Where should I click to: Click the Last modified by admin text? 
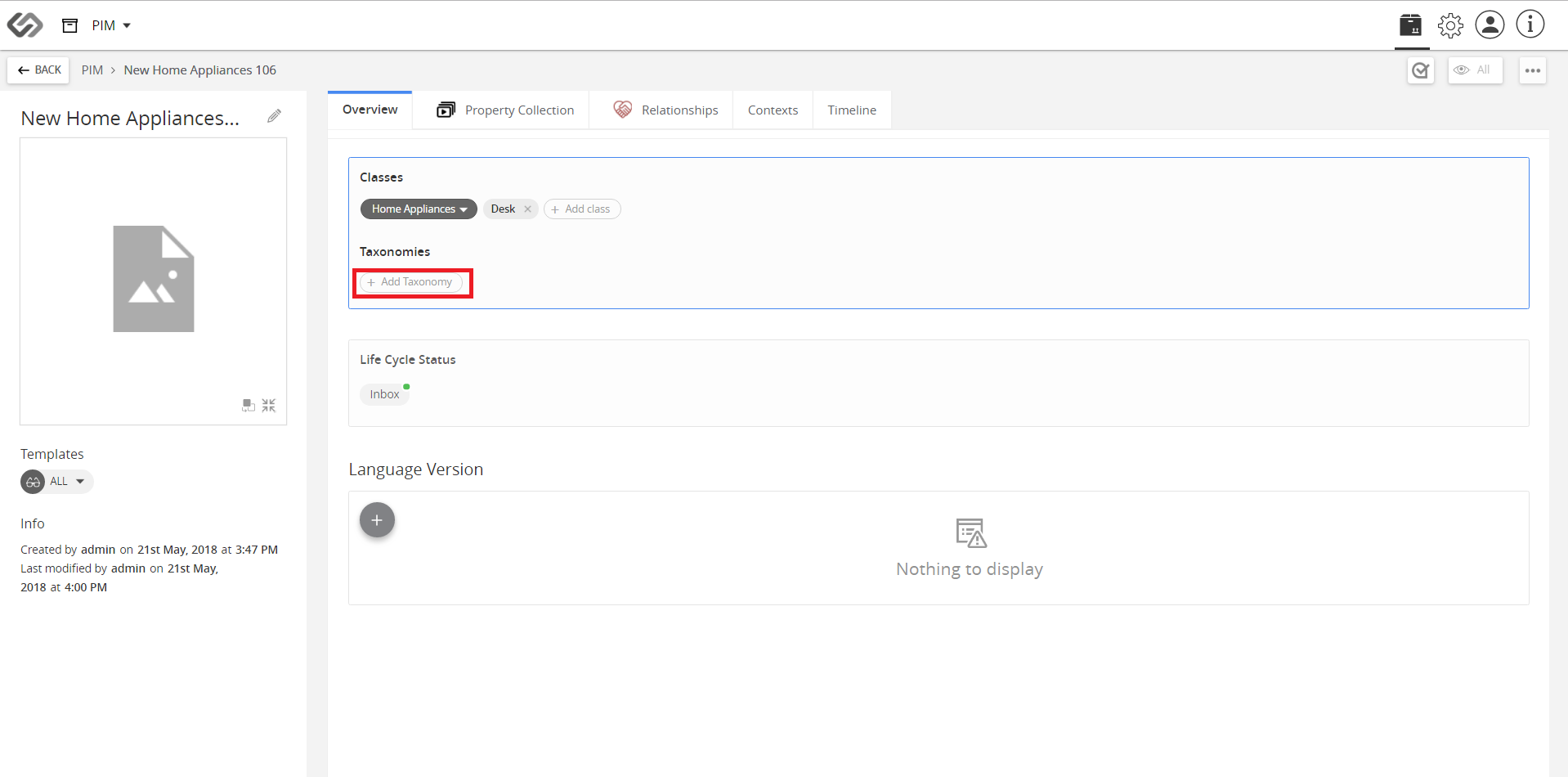[119, 577]
